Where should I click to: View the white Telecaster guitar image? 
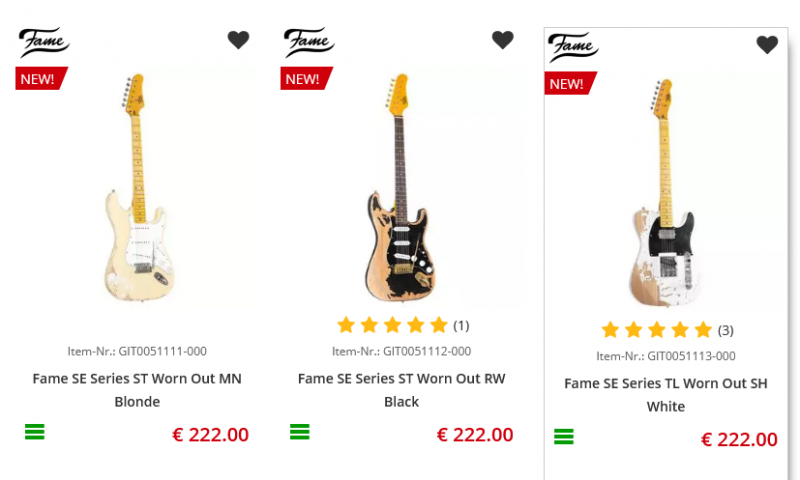pyautogui.click(x=664, y=195)
